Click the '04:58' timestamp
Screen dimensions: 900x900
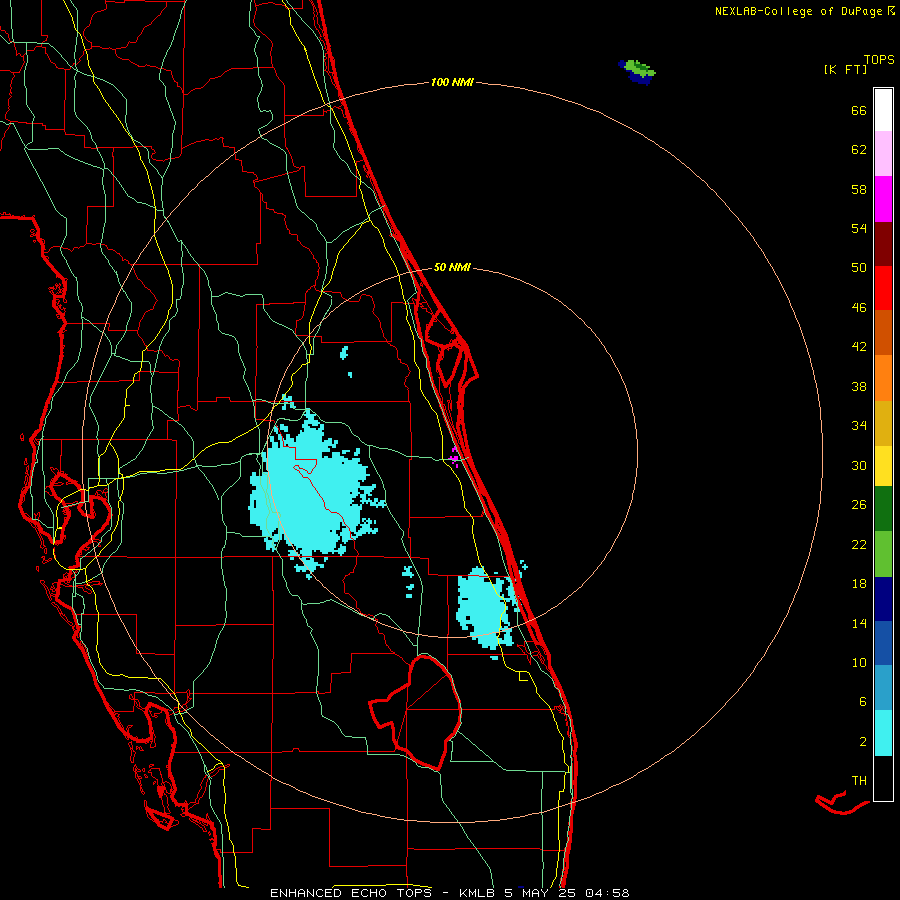coord(607,893)
